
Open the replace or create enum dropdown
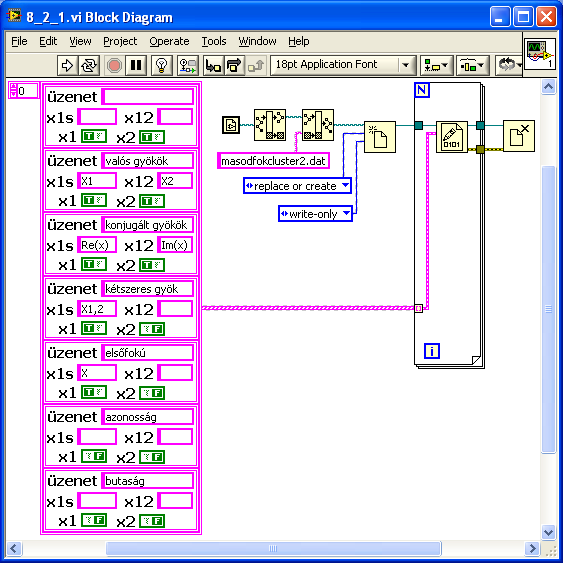click(x=297, y=186)
